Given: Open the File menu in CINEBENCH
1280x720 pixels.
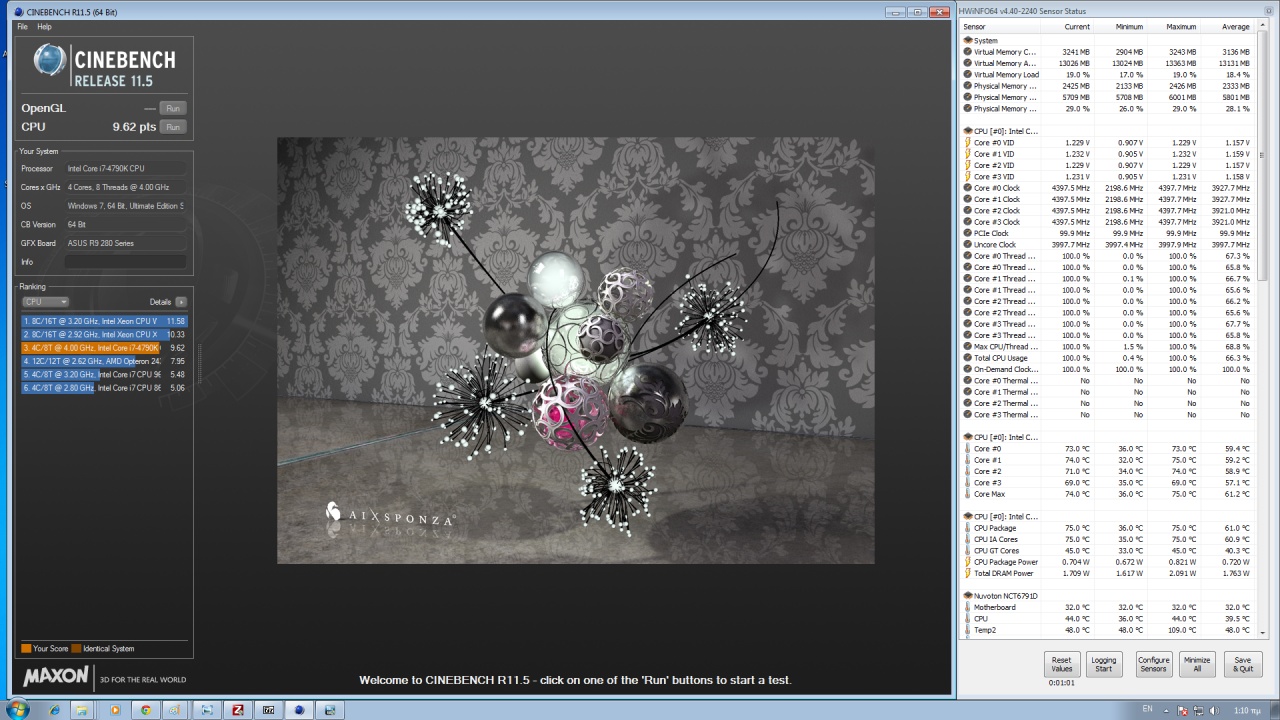Looking at the screenshot, I should tap(22, 27).
